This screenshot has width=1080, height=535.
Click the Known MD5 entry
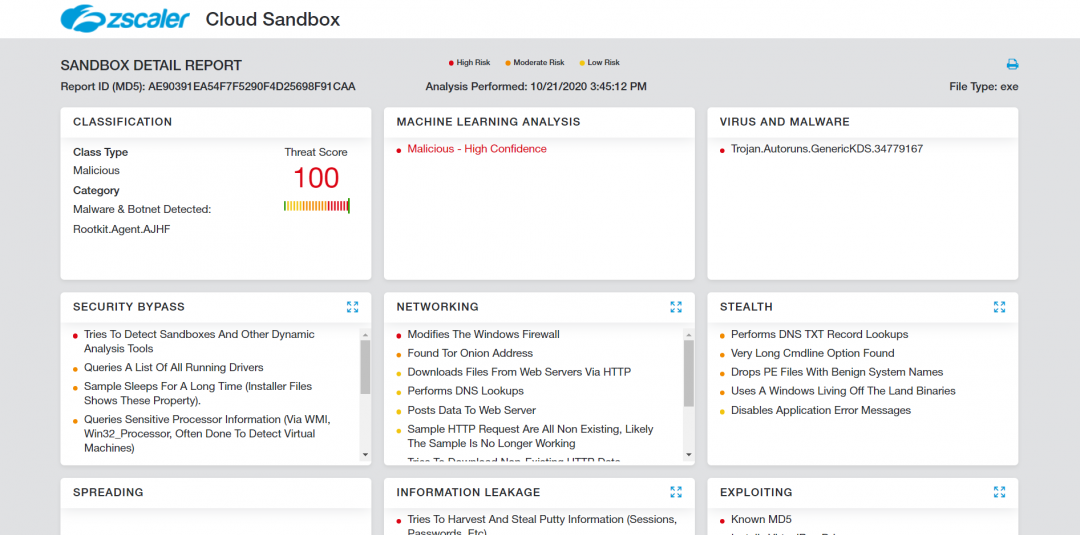pyautogui.click(x=759, y=520)
